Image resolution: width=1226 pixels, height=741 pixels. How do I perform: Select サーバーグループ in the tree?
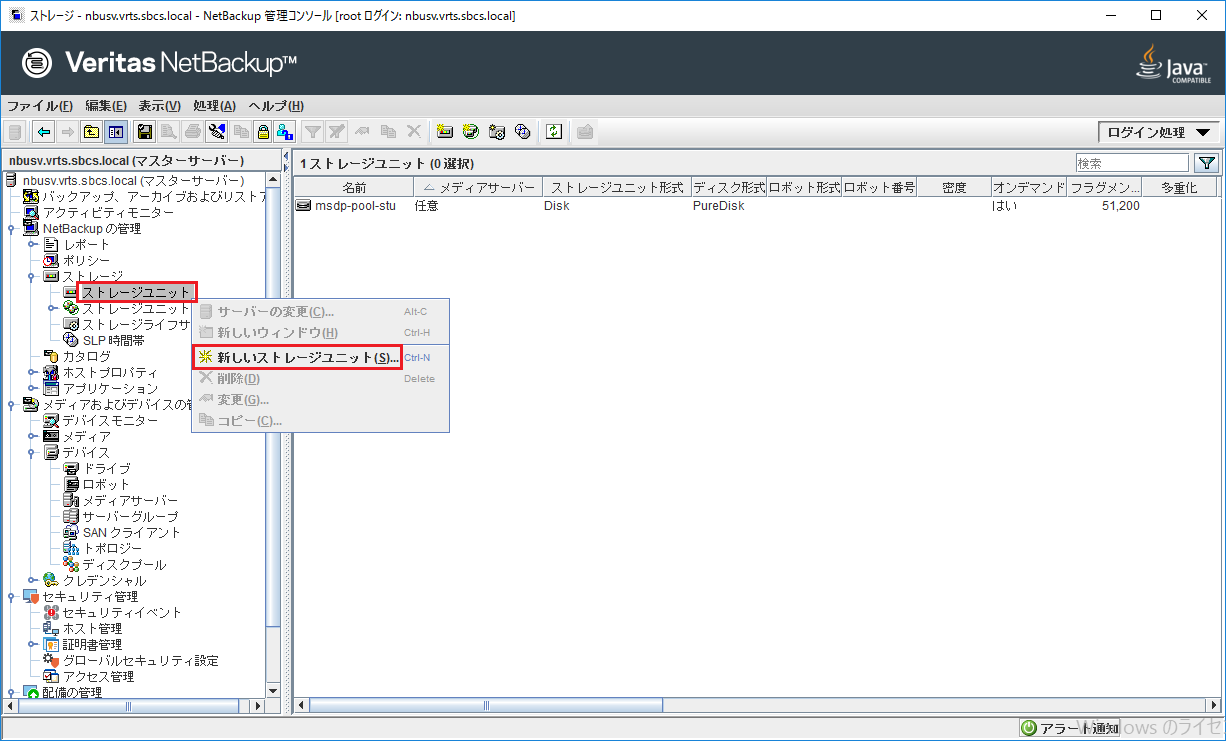(x=130, y=516)
